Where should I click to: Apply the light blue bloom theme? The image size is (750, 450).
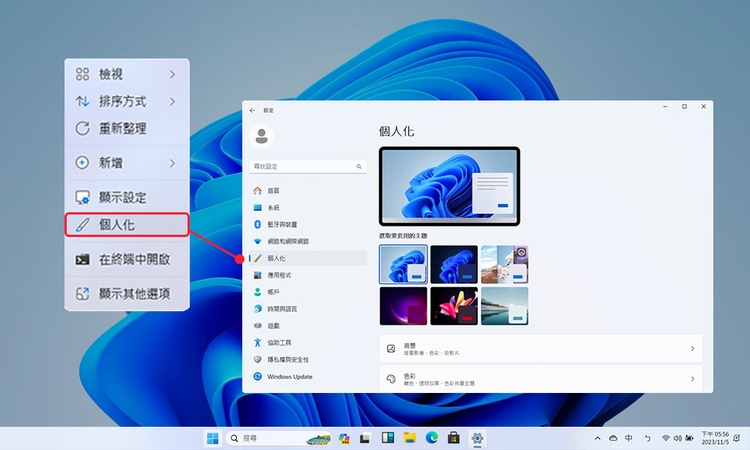click(403, 264)
